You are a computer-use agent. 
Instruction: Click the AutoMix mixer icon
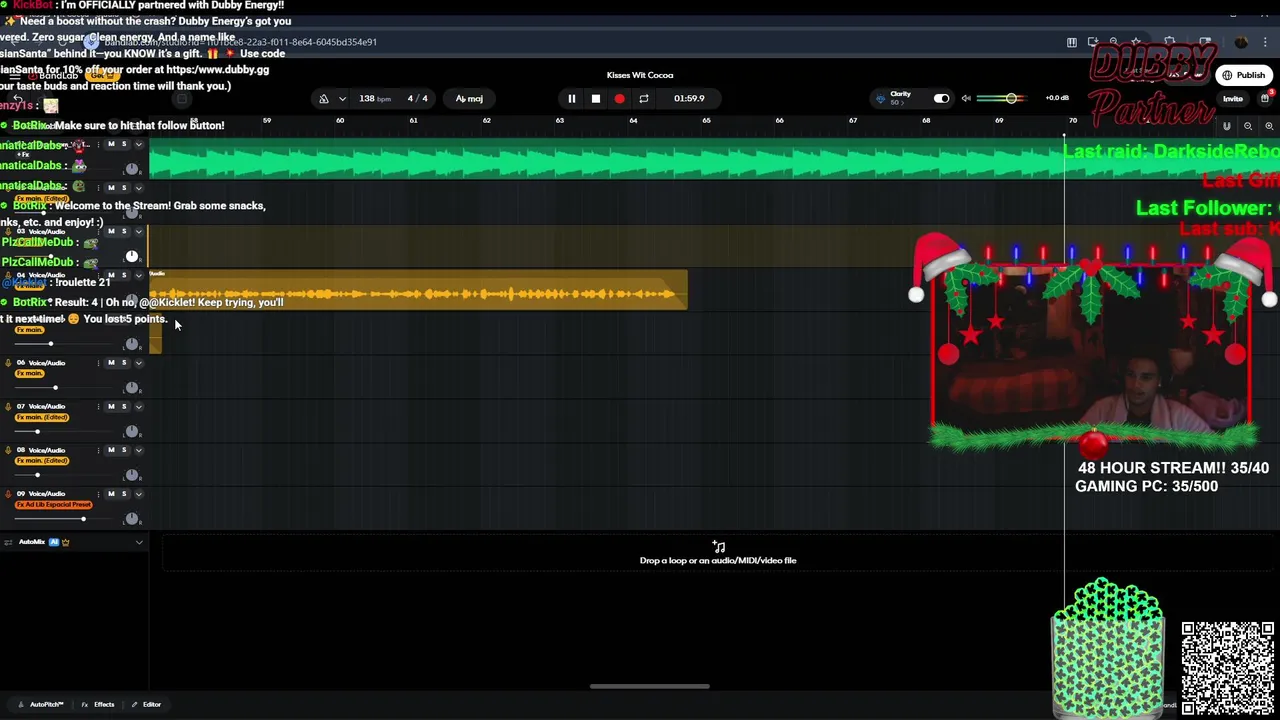(x=9, y=542)
